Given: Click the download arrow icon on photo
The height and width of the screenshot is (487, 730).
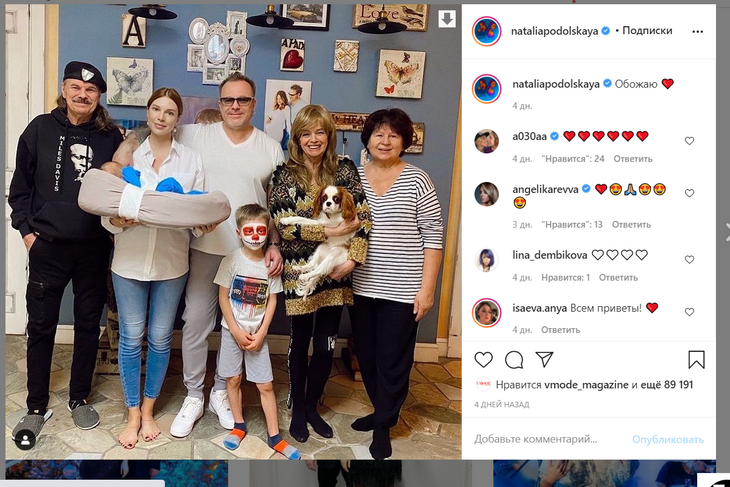Looking at the screenshot, I should [447, 19].
